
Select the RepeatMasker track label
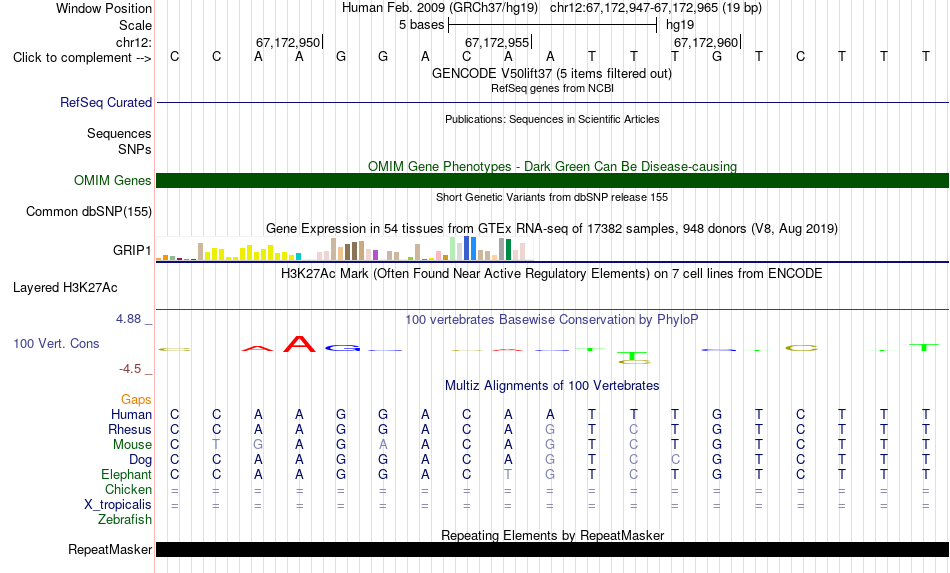pos(110,549)
